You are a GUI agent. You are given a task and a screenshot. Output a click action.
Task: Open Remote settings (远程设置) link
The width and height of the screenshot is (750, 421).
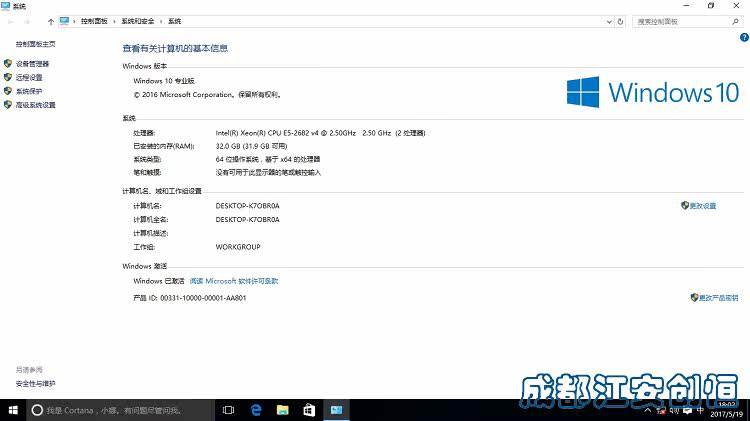[29, 78]
